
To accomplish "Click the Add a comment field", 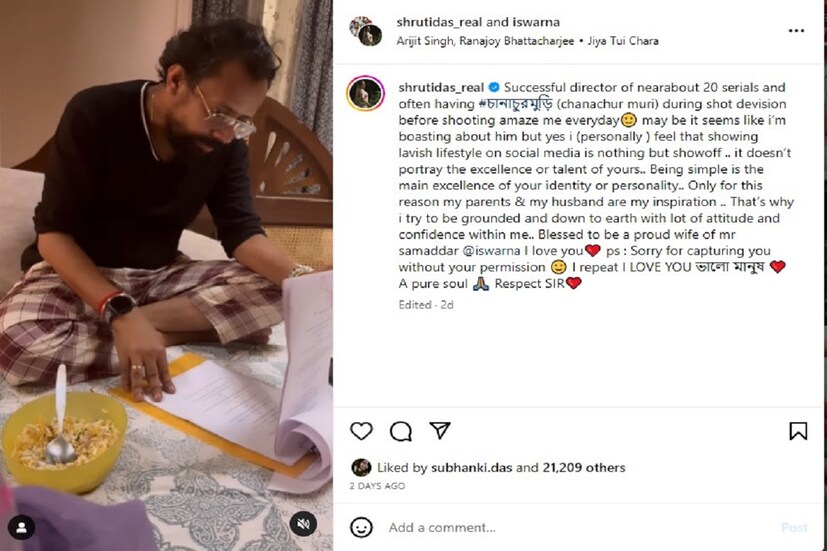I will [x=560, y=527].
